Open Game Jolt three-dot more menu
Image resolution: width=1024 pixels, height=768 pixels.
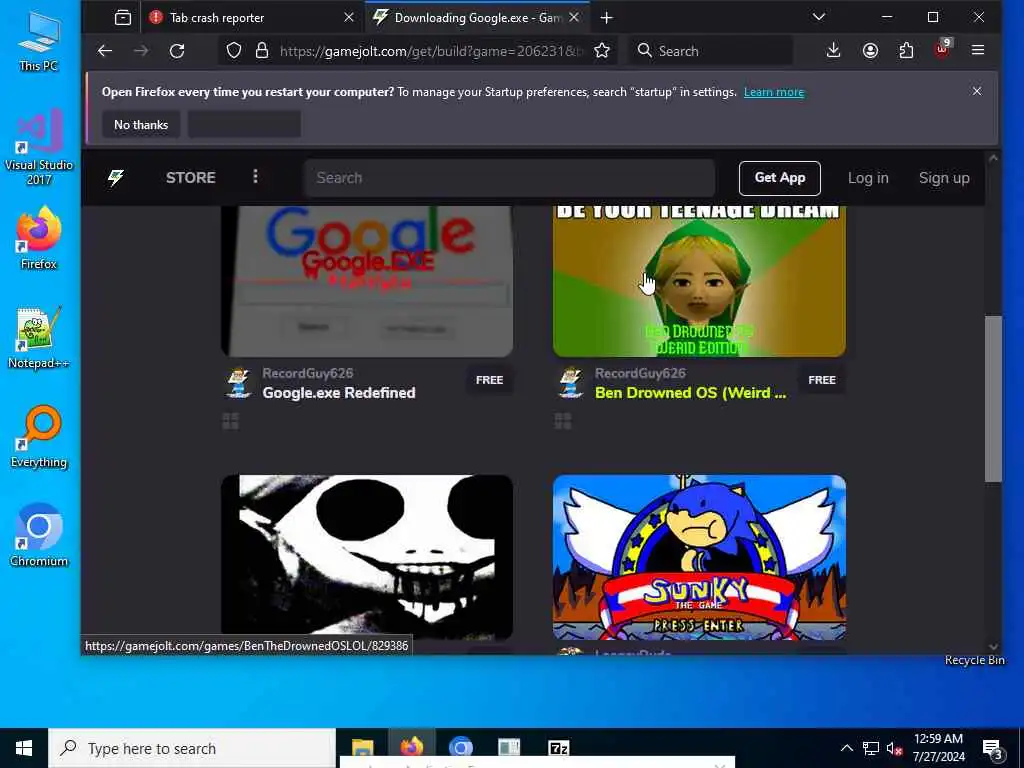coord(255,177)
